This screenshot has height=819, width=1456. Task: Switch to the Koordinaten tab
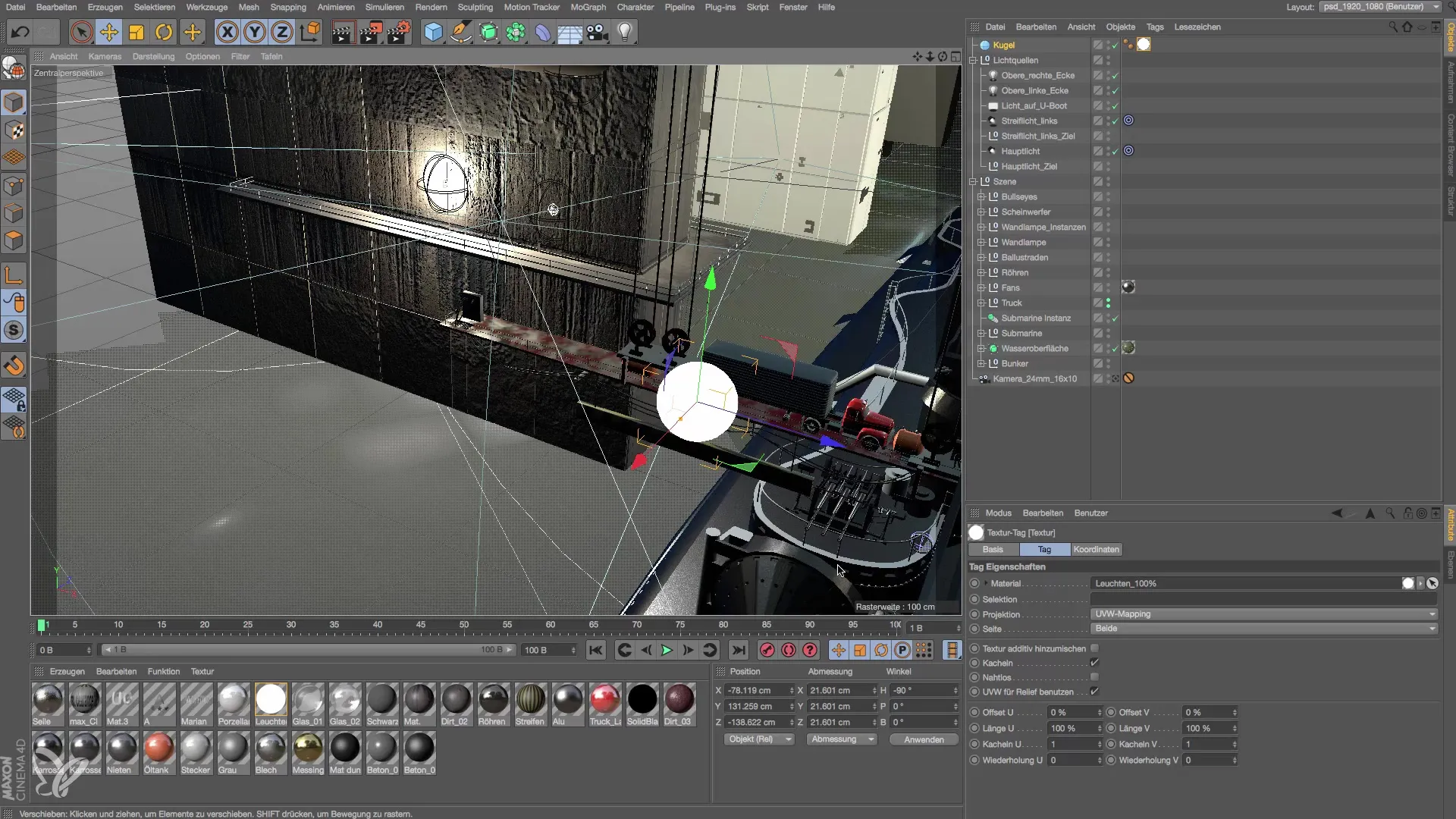(x=1096, y=549)
